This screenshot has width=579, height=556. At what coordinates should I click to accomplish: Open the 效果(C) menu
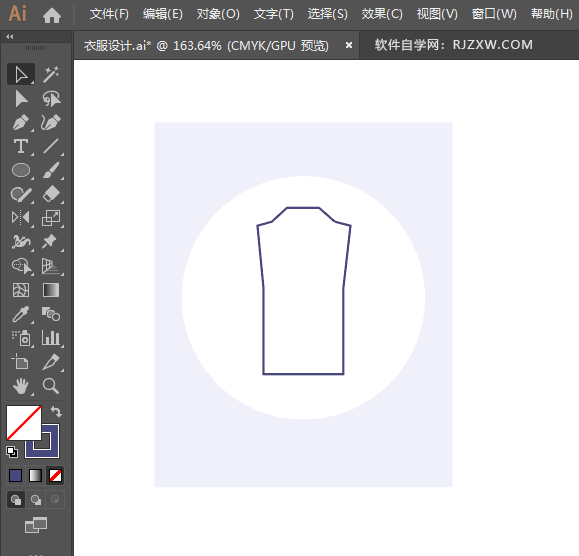[x=382, y=14]
